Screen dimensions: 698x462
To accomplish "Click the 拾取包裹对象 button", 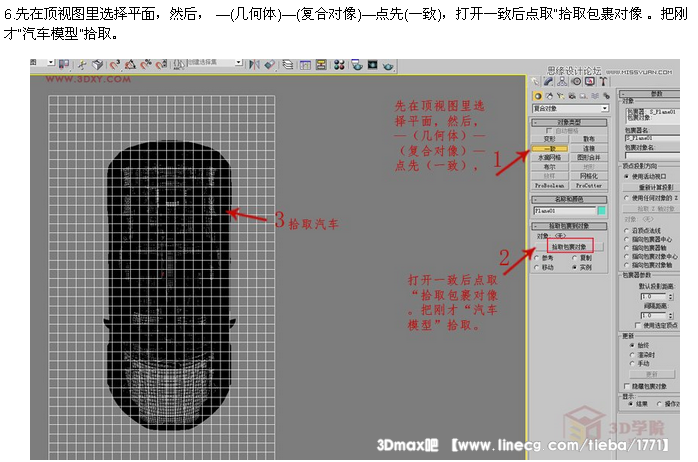I will [x=569, y=247].
